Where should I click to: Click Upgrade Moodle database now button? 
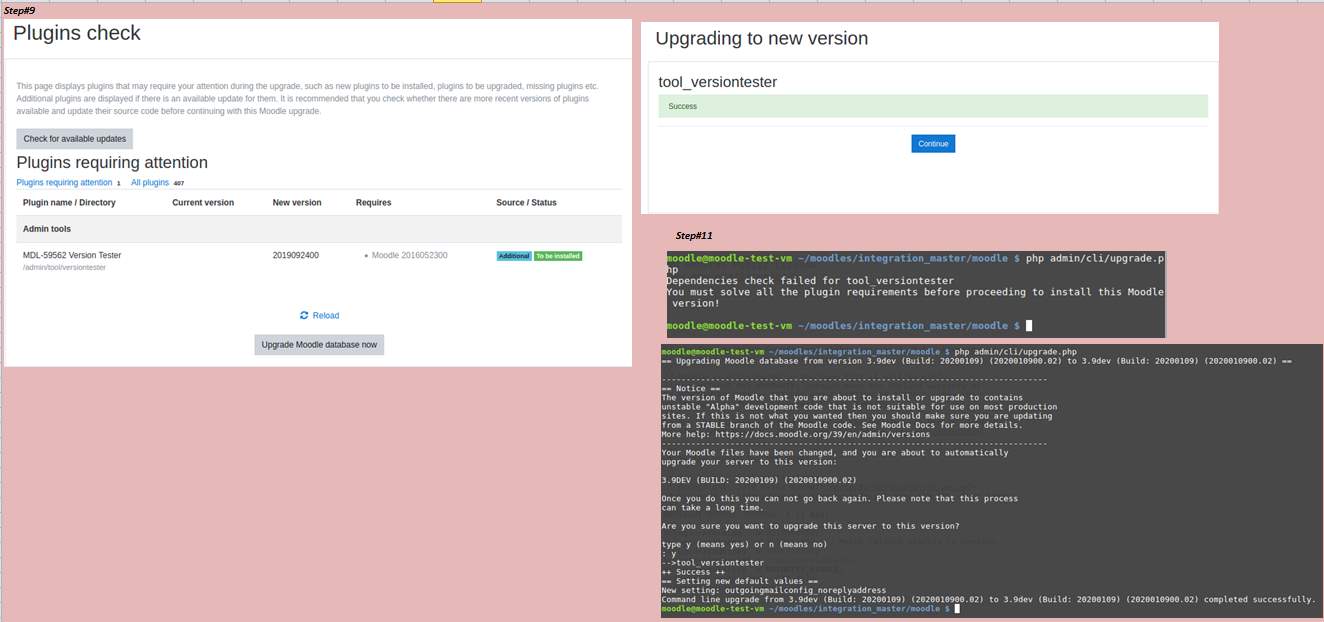coord(319,344)
